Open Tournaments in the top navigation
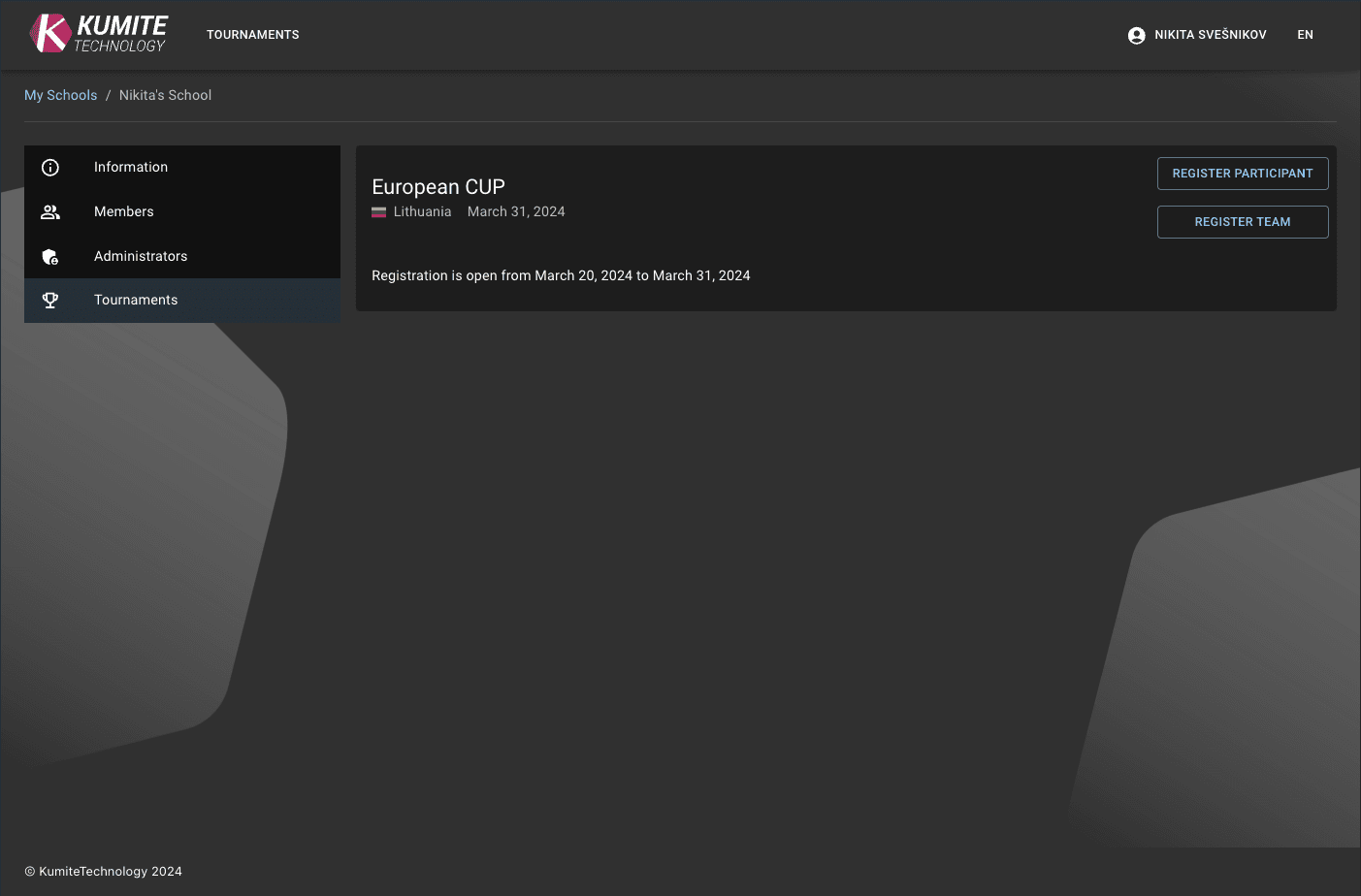The width and height of the screenshot is (1361, 896). coord(252,35)
